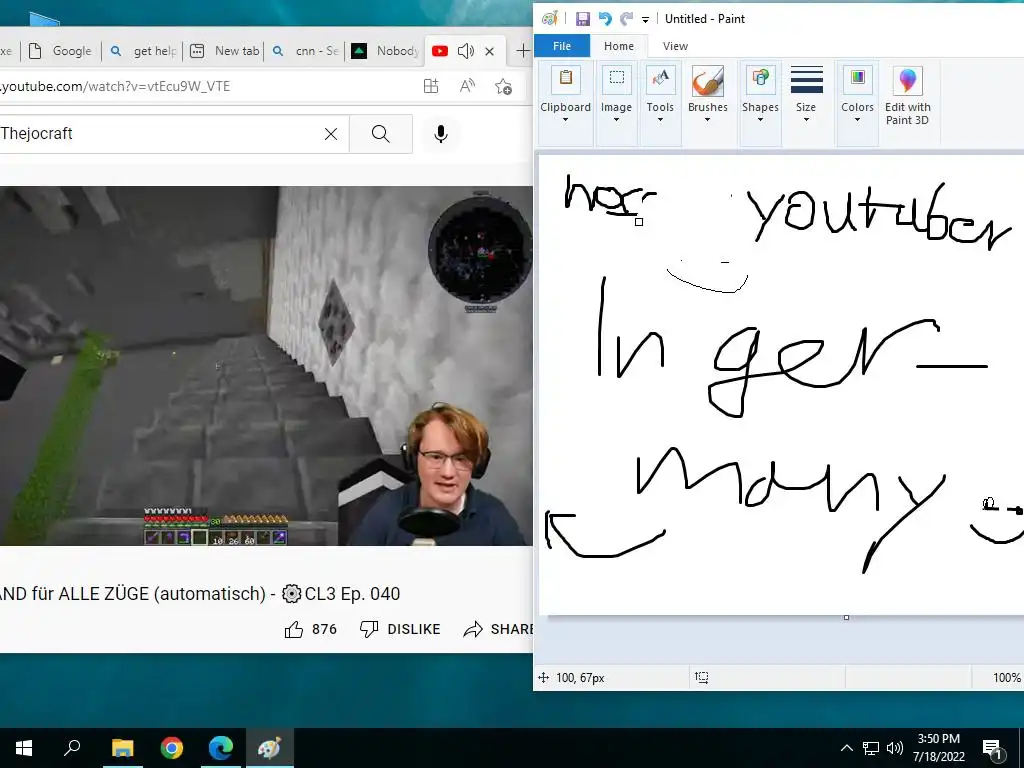
Task: Expand the Image dropdown arrow
Action: 616,120
